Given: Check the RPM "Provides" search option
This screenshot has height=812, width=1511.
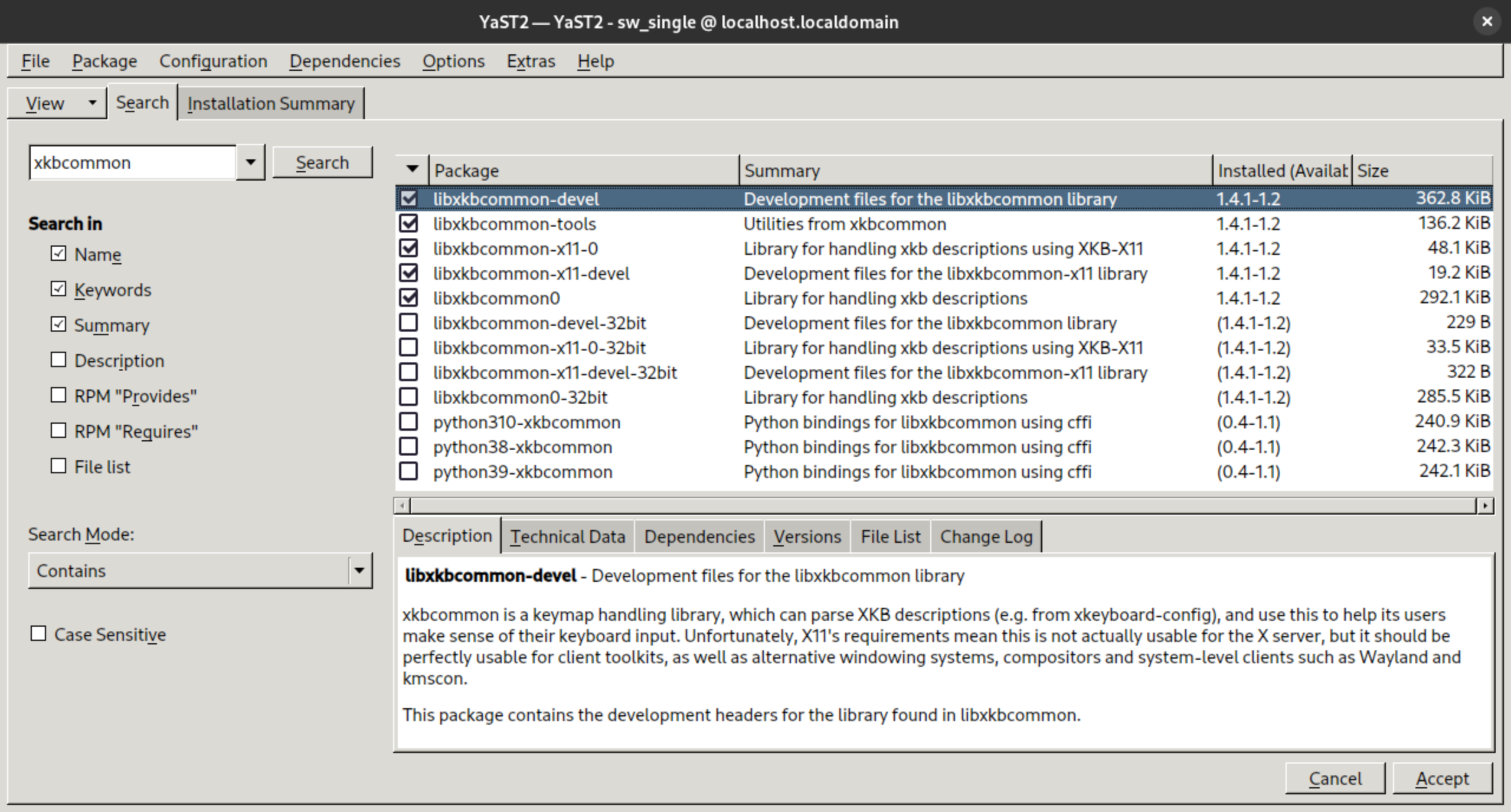Looking at the screenshot, I should click(58, 395).
